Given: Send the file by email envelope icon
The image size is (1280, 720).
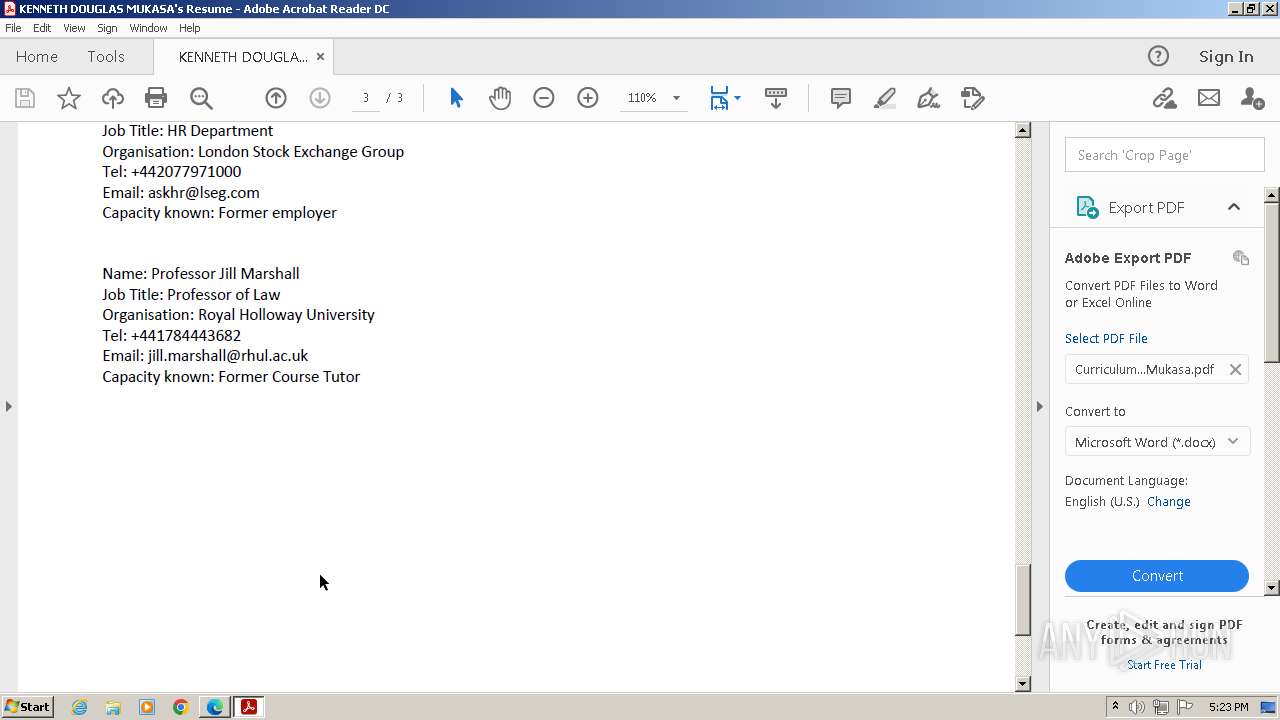Looking at the screenshot, I should [1209, 98].
